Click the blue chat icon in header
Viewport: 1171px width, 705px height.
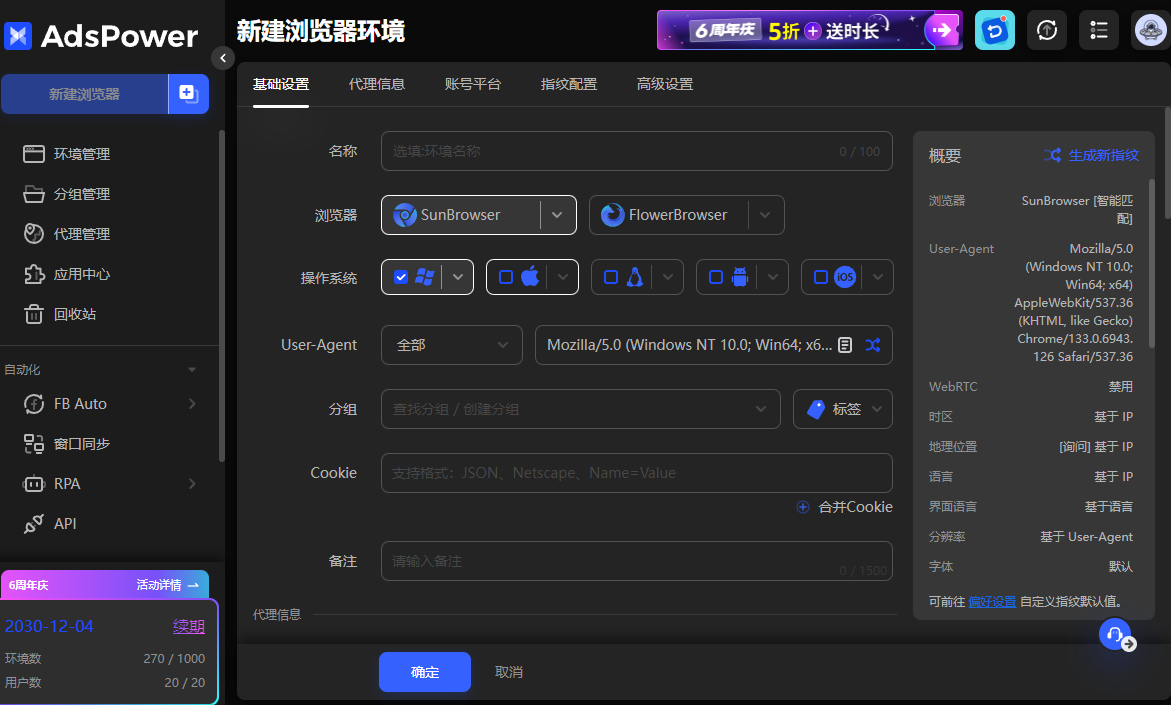pyautogui.click(x=995, y=30)
